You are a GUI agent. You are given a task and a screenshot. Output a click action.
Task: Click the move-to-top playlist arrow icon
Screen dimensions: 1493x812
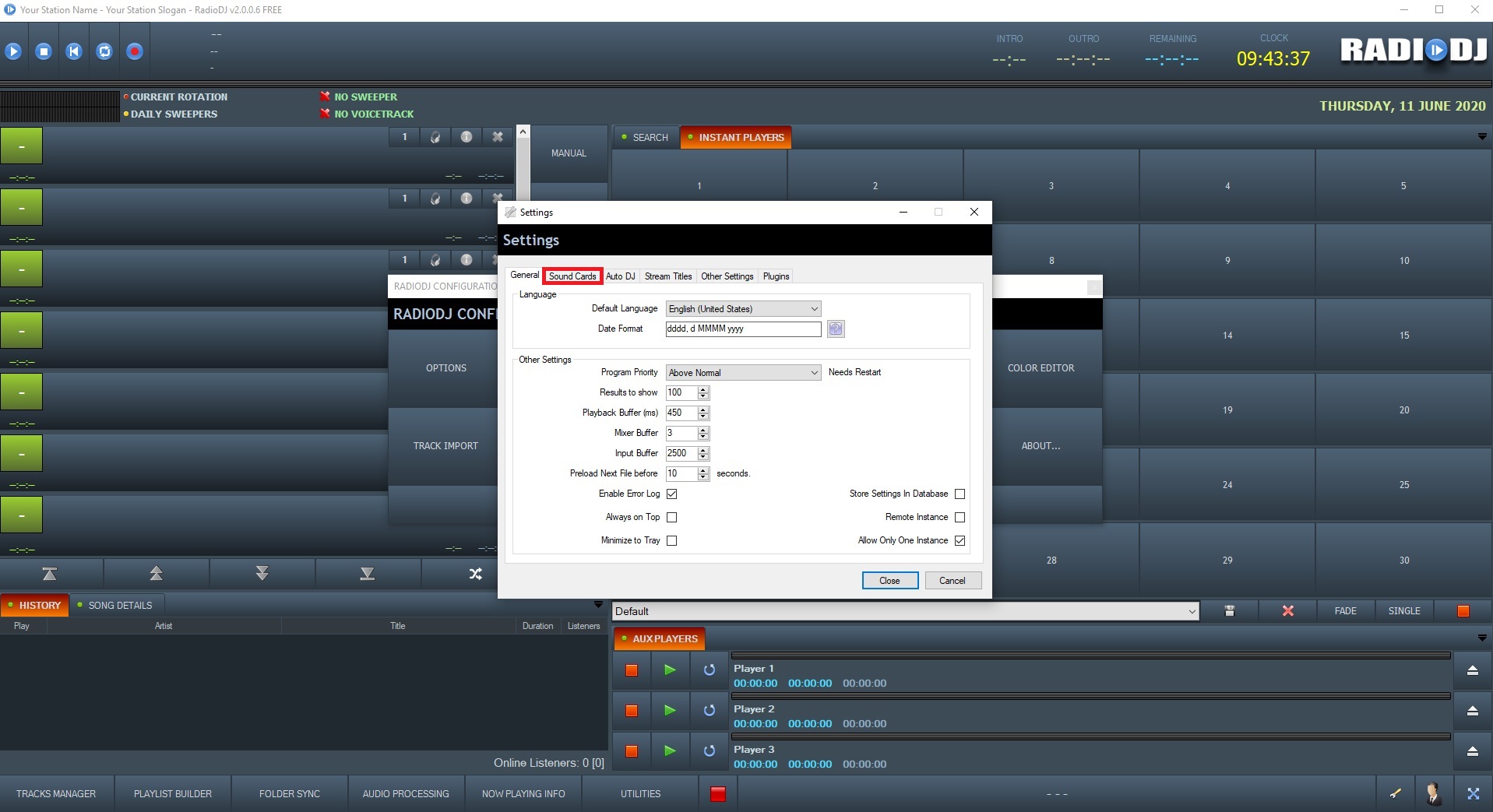pos(50,574)
